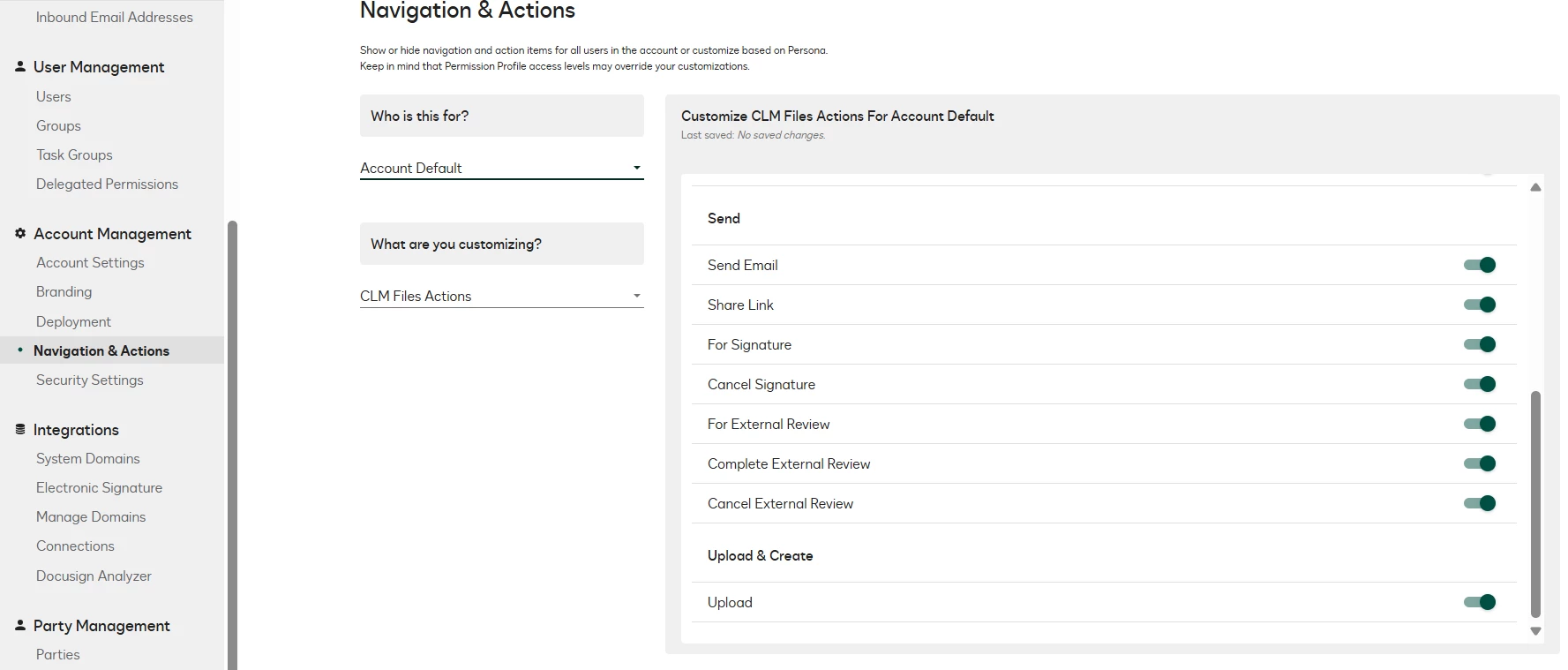The image size is (1568, 670).
Task: Open the Electronic Signature integration page
Action: (x=99, y=487)
